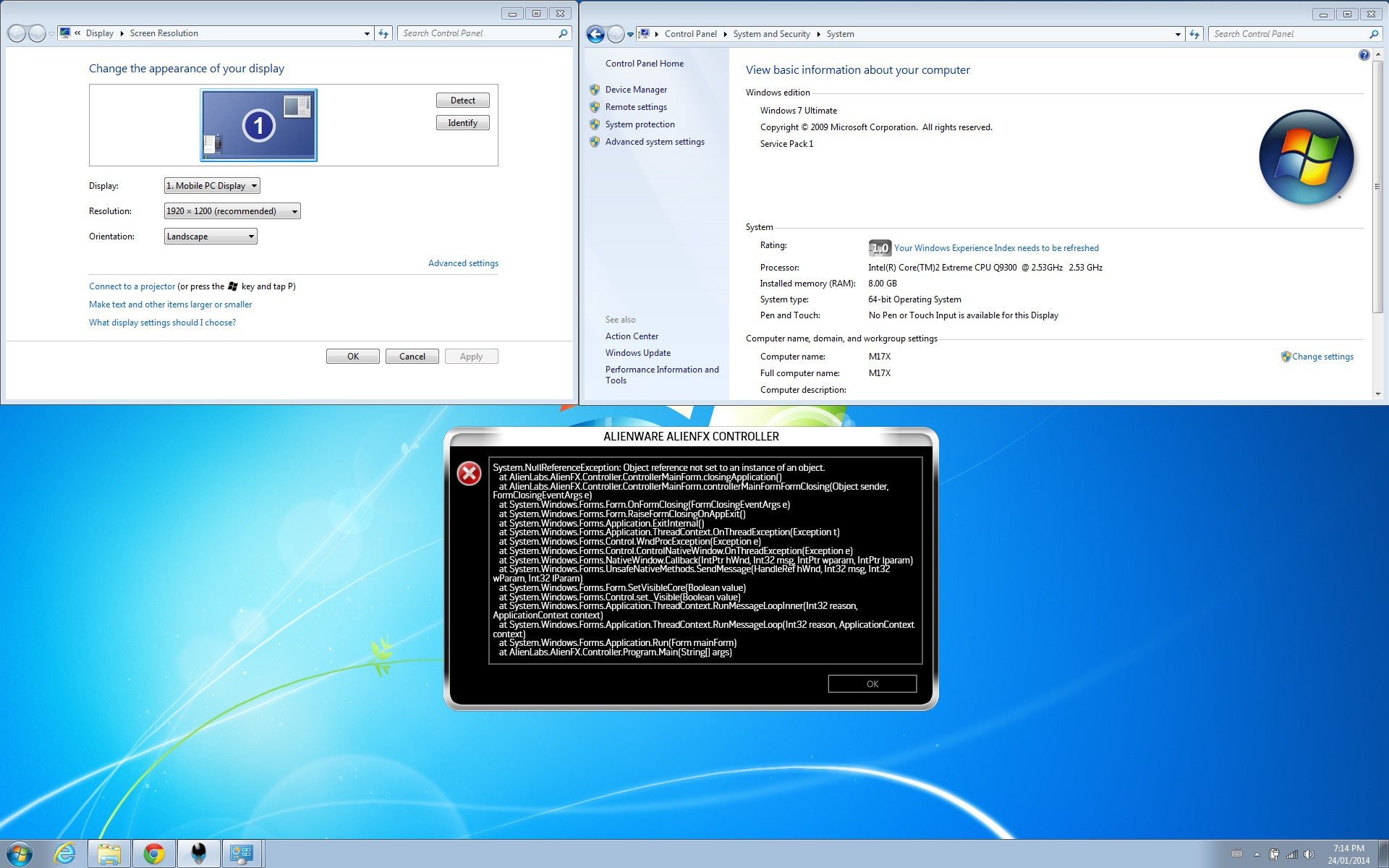
Task: Click the Show desktop button strip
Action: [1383, 854]
